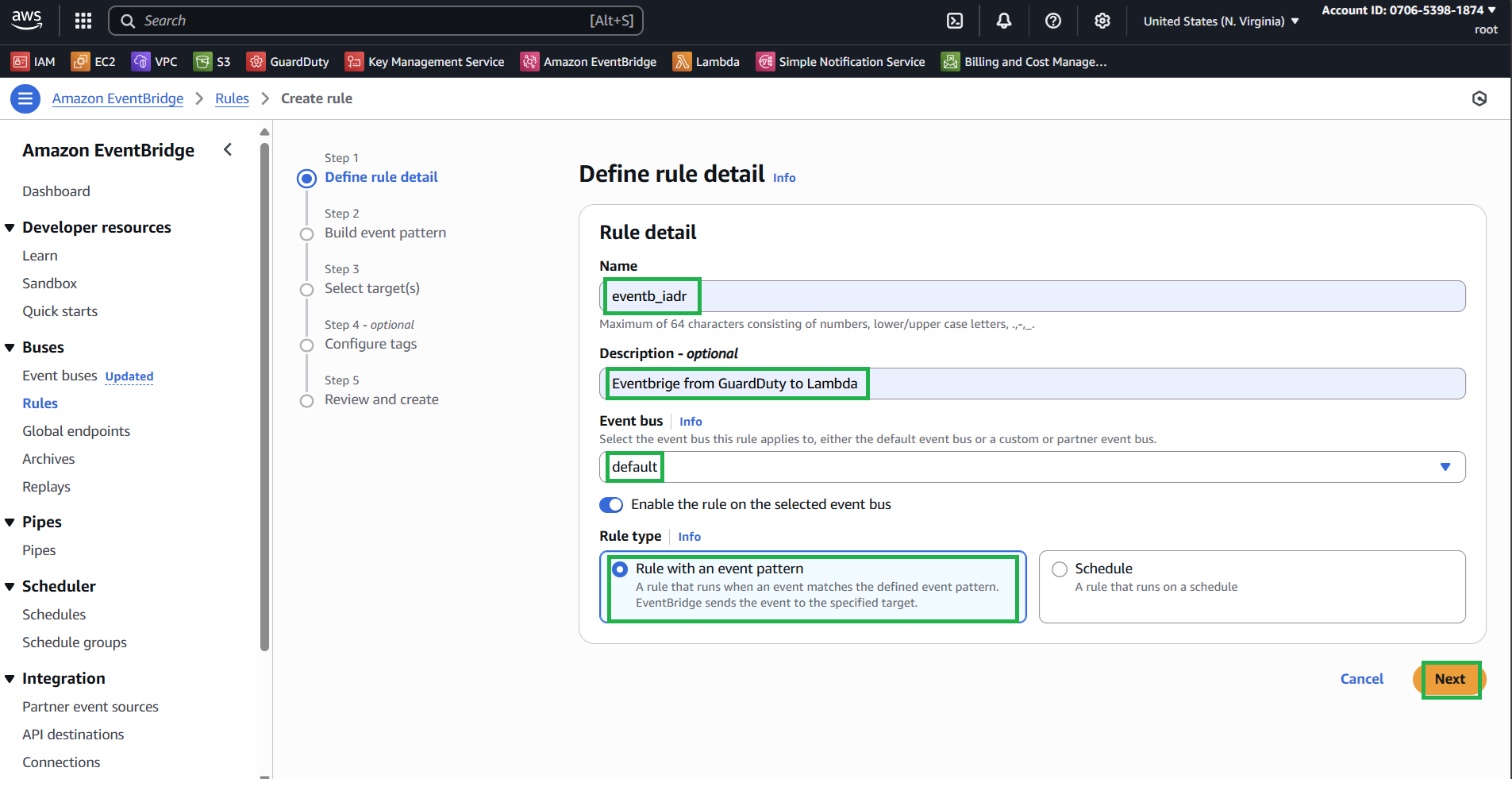
Task: Open Info link beside Event bus
Action: click(x=691, y=422)
